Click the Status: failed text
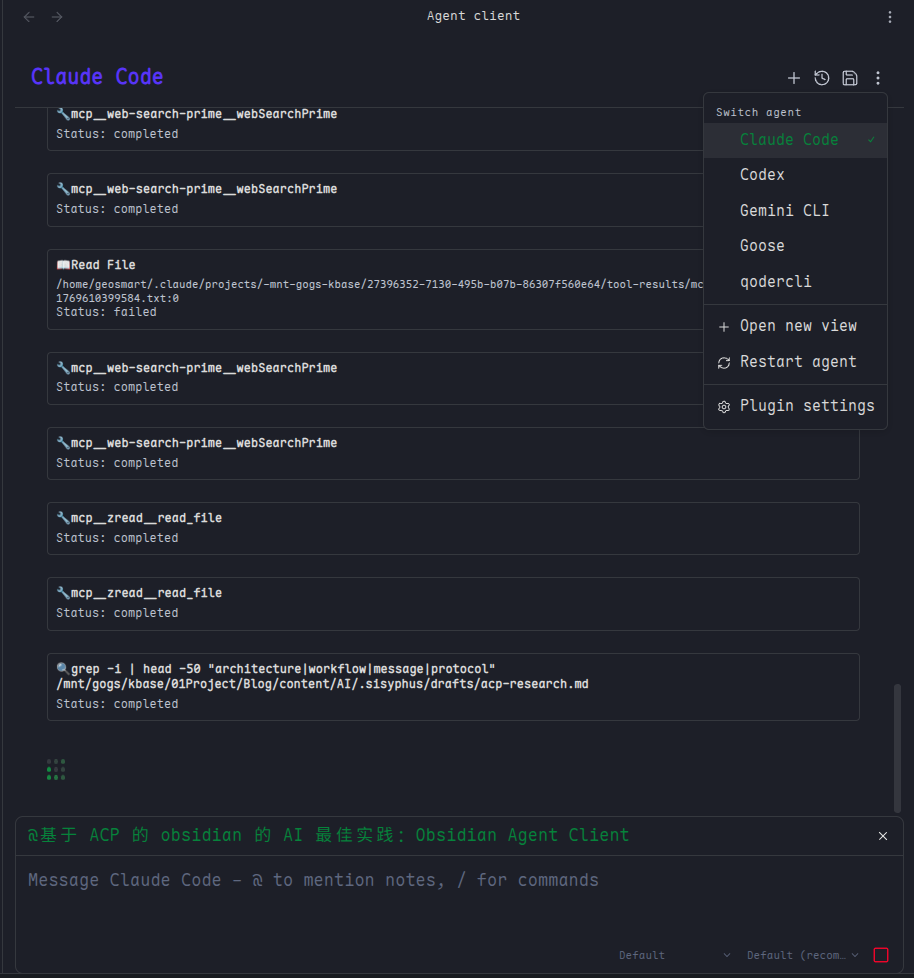Viewport: 914px width, 978px height. coord(106,312)
